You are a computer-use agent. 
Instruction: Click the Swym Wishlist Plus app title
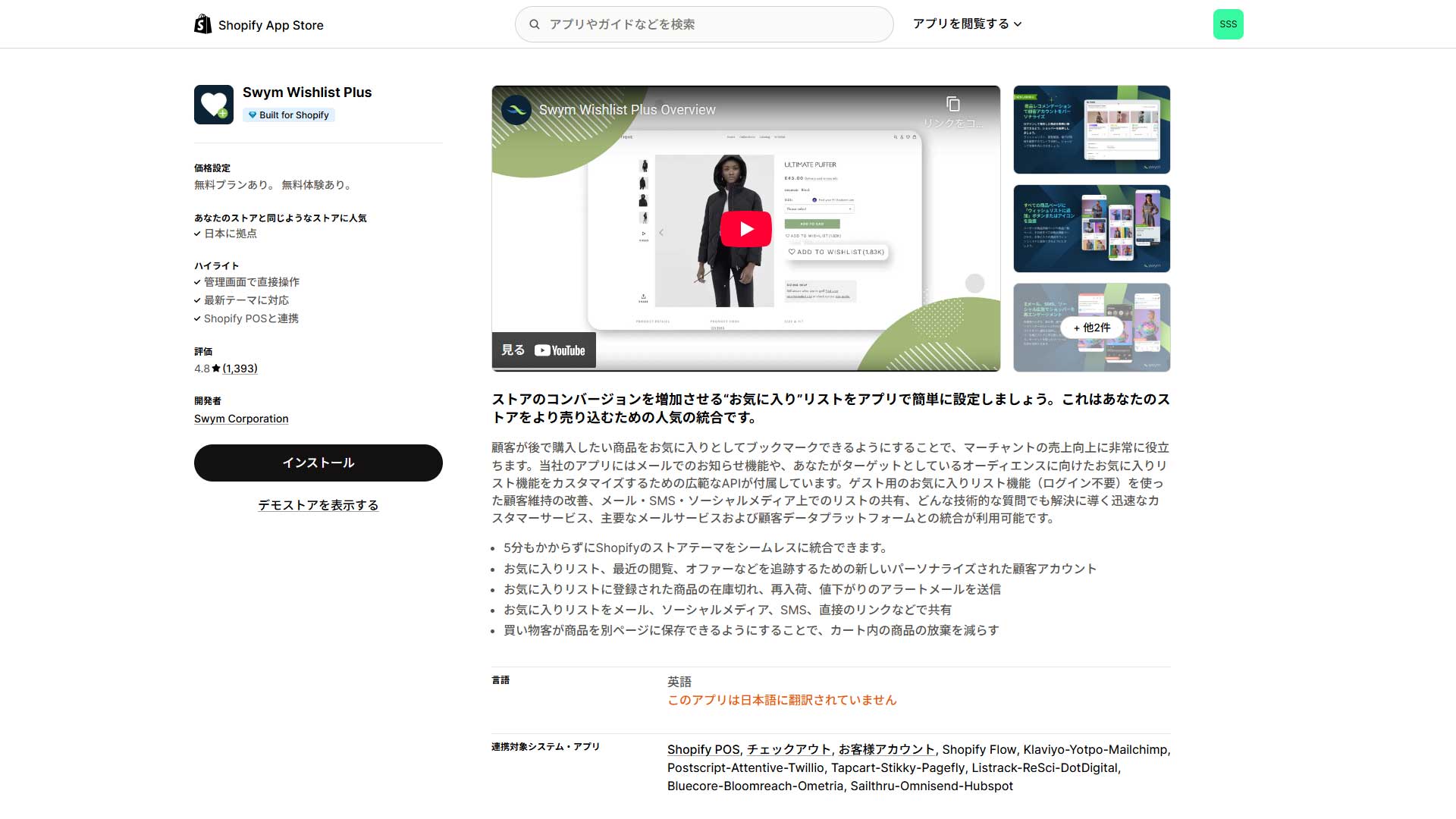307,93
